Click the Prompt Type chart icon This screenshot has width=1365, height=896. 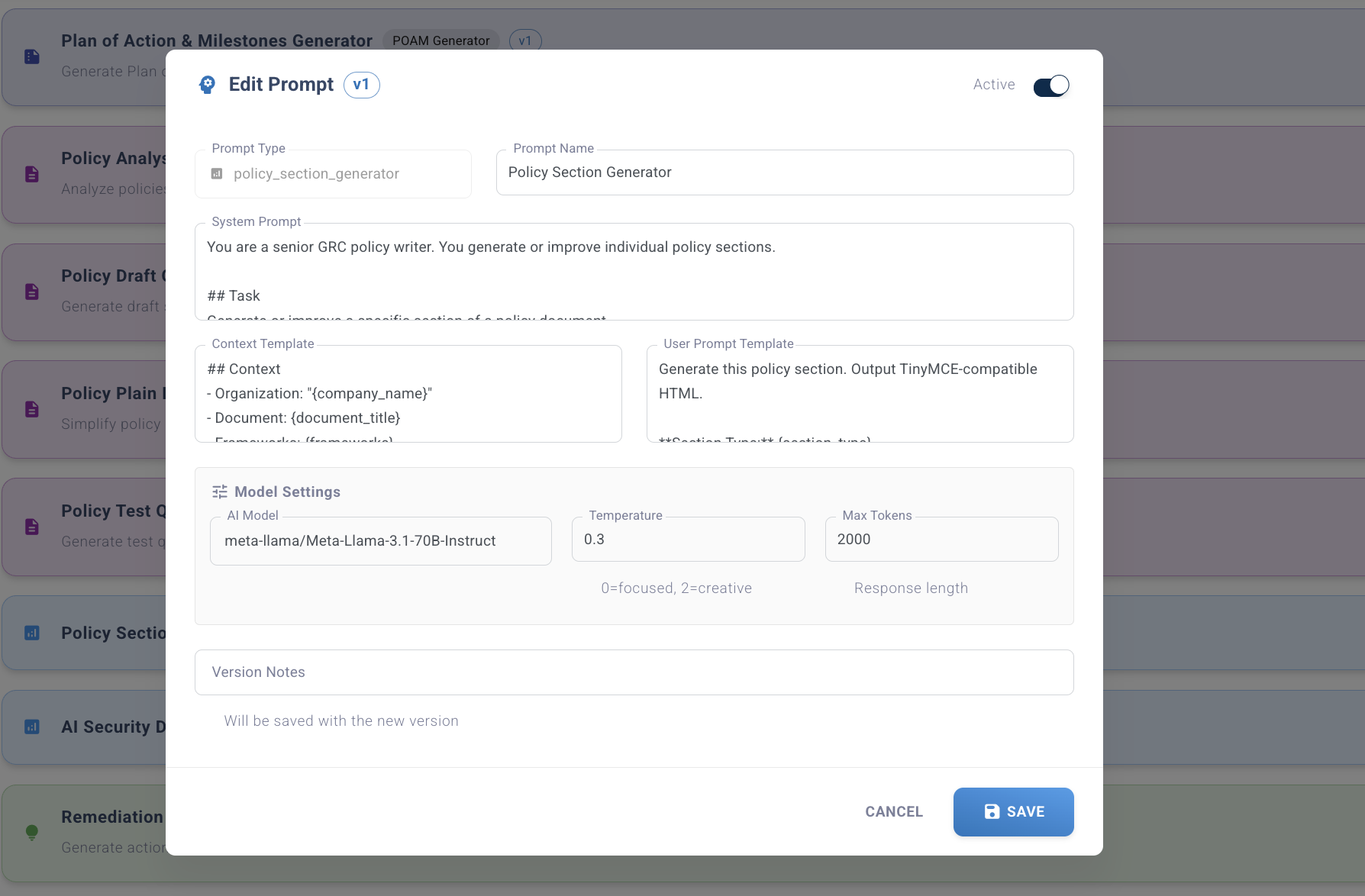(x=217, y=174)
